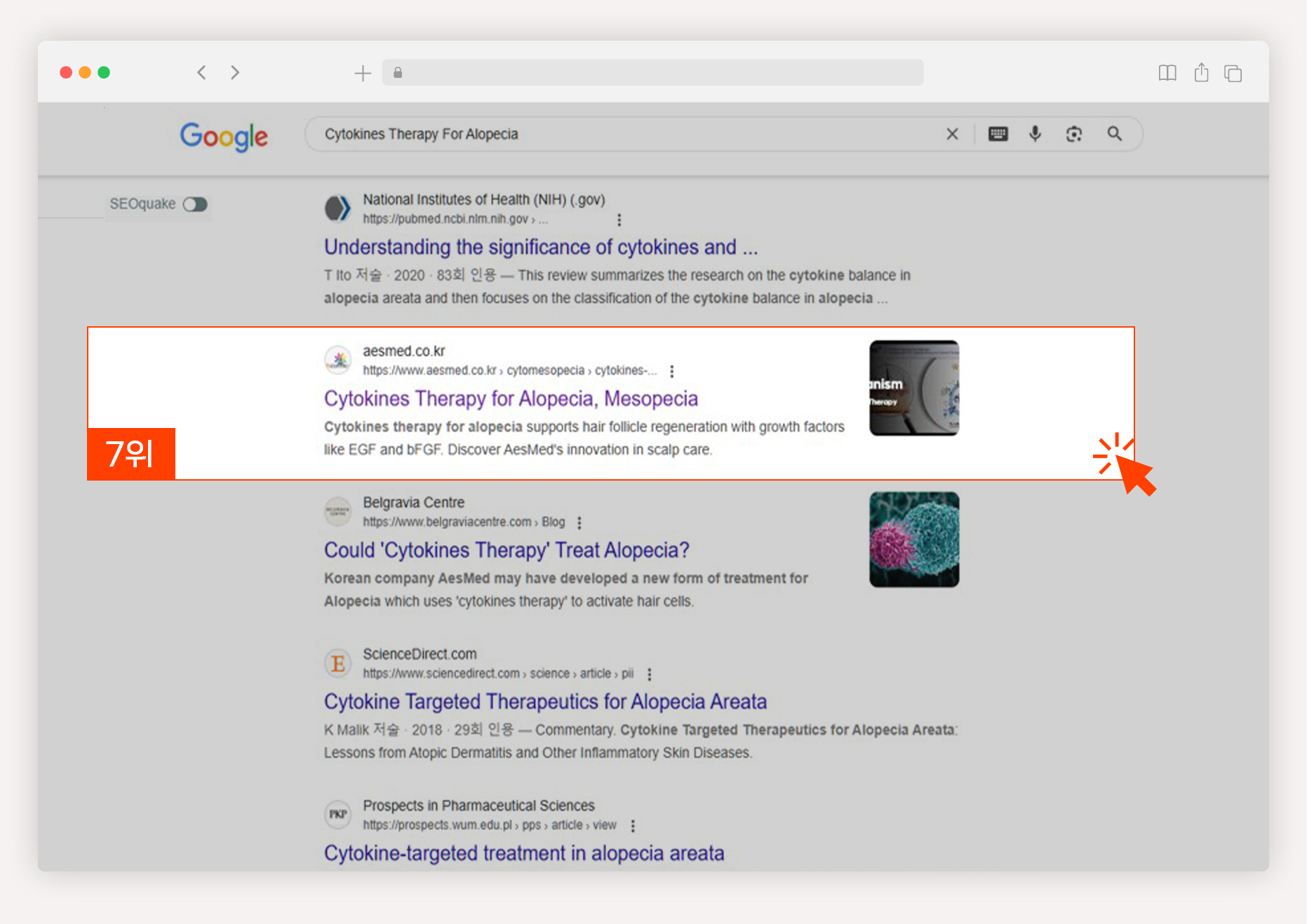The image size is (1307, 924).
Task: Click the lock icon in the address bar
Action: click(x=398, y=72)
